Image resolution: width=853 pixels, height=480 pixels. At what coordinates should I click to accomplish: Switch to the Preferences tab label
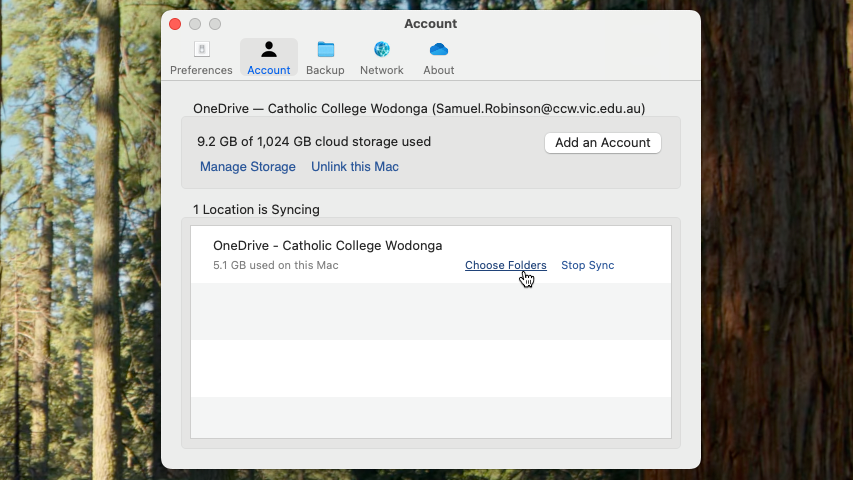(x=201, y=70)
